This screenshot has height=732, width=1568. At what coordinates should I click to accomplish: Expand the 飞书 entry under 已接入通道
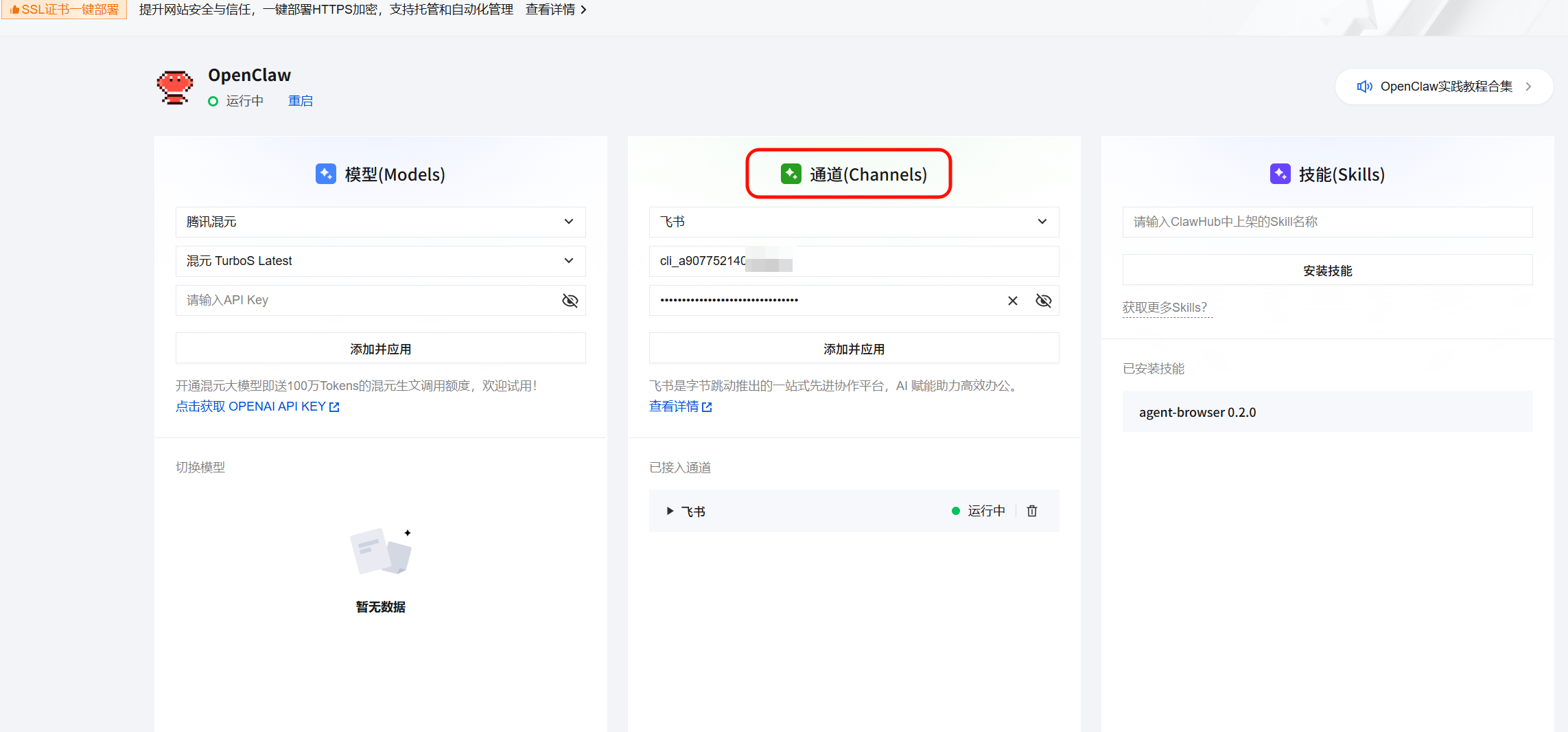669,510
